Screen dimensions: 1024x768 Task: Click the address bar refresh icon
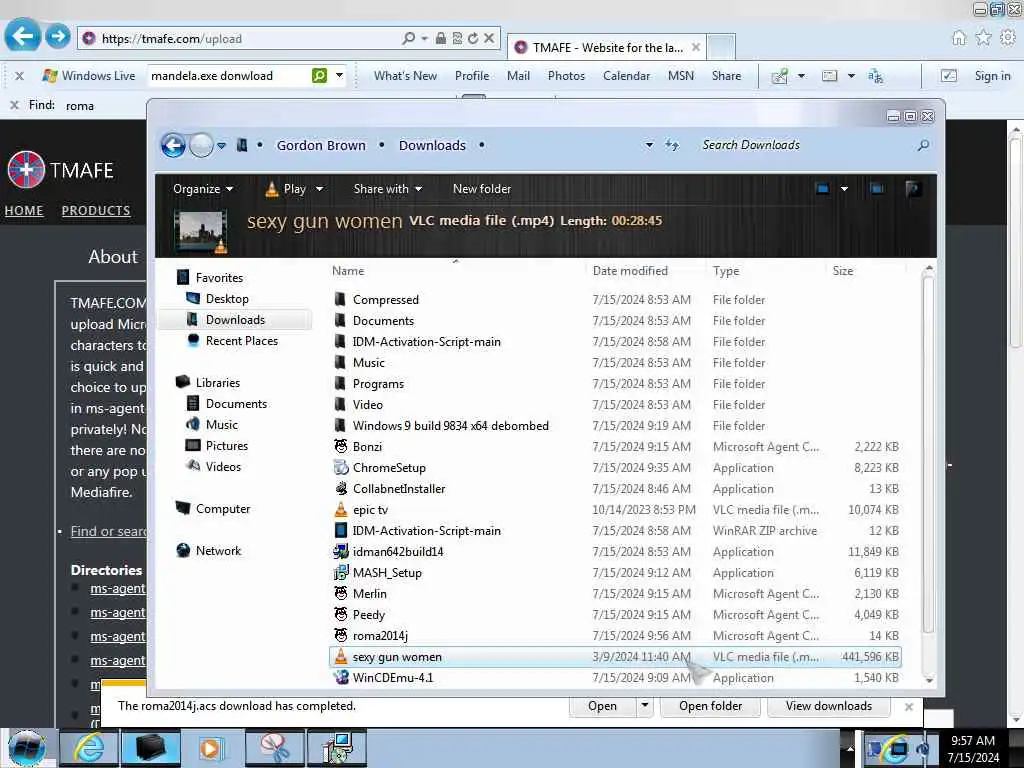473,39
